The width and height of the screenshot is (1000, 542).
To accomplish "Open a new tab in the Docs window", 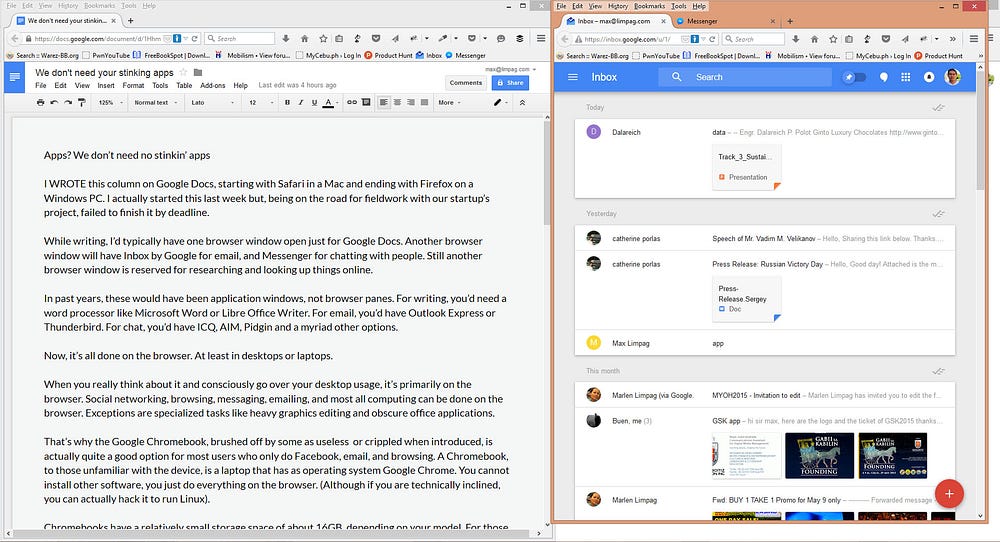I will 131,20.
